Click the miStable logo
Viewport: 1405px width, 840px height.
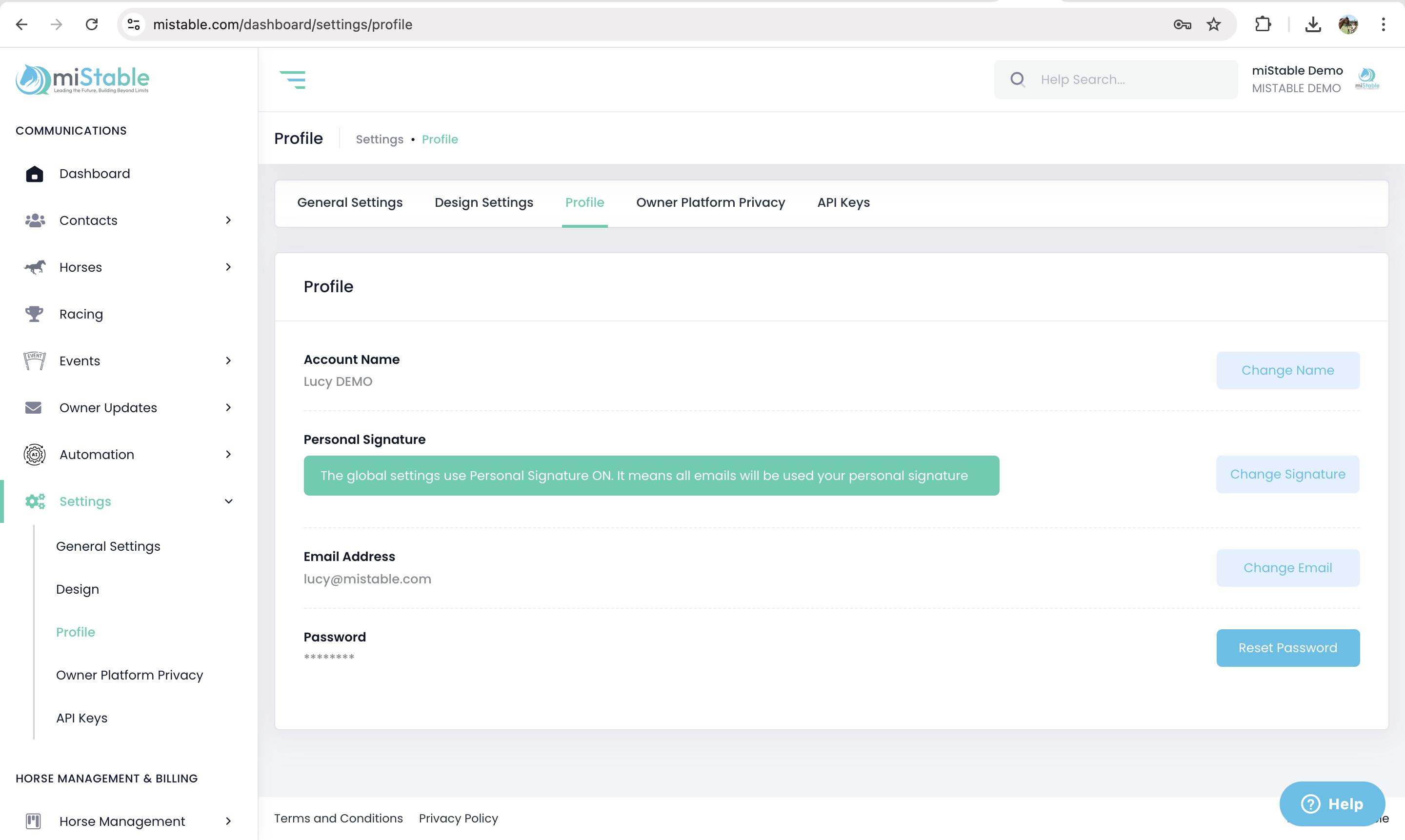pos(82,79)
